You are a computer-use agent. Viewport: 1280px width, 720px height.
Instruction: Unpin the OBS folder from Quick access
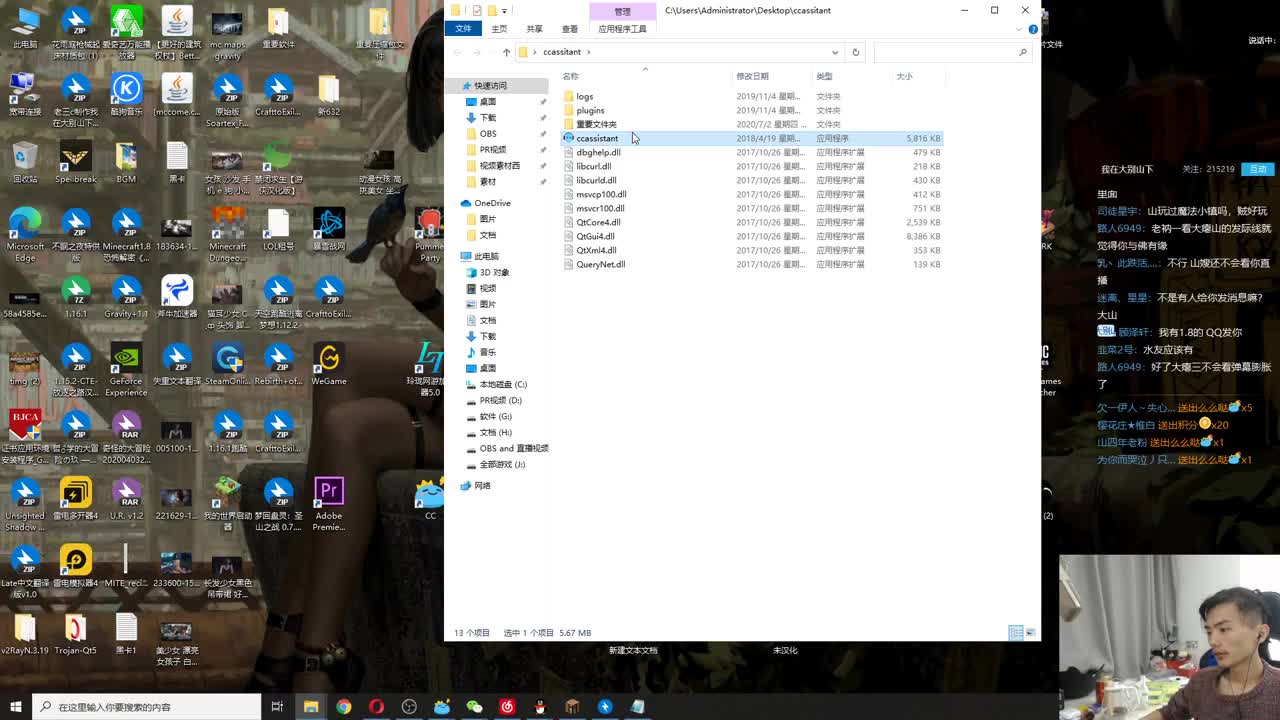542,134
